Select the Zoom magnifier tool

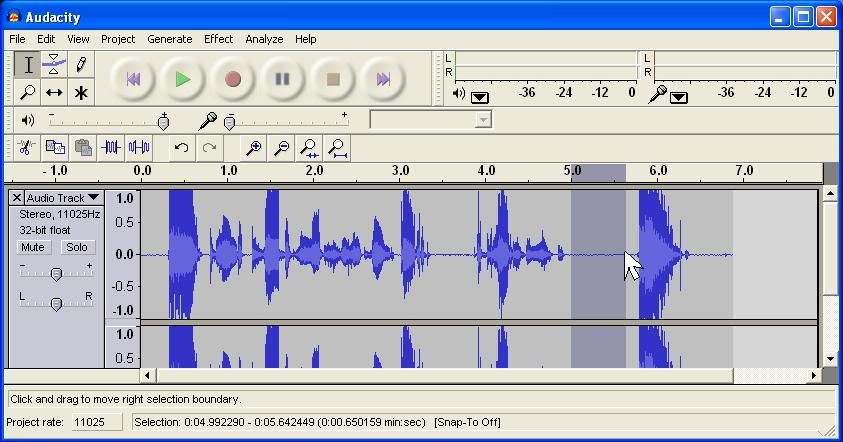coord(27,92)
